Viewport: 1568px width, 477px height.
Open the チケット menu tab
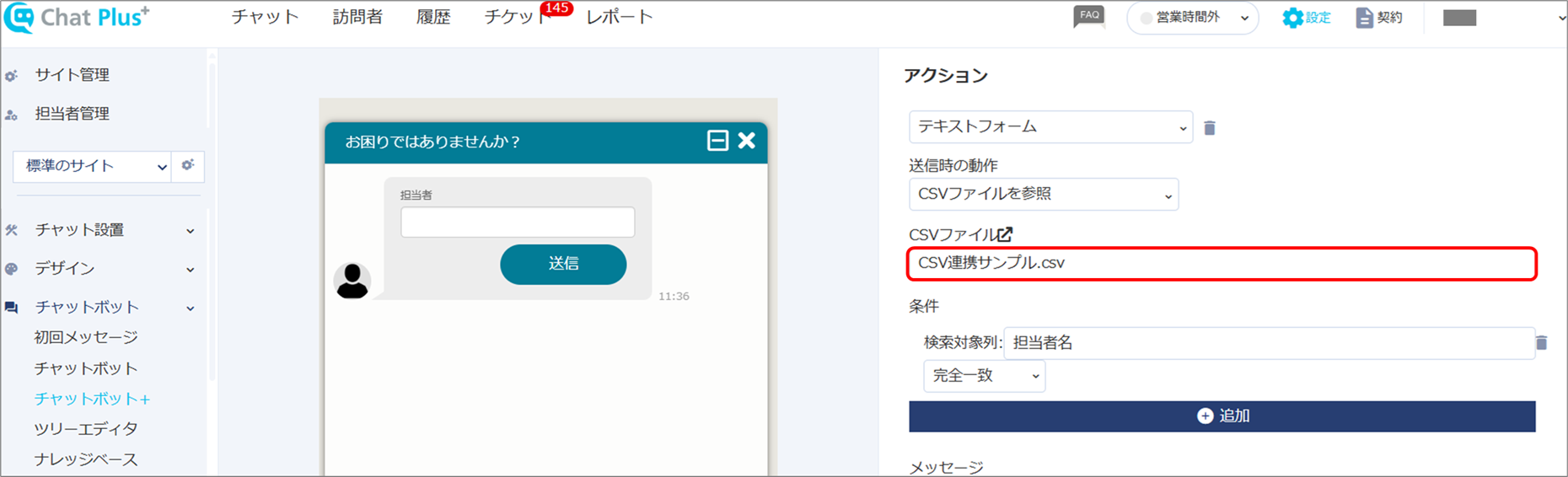click(517, 17)
